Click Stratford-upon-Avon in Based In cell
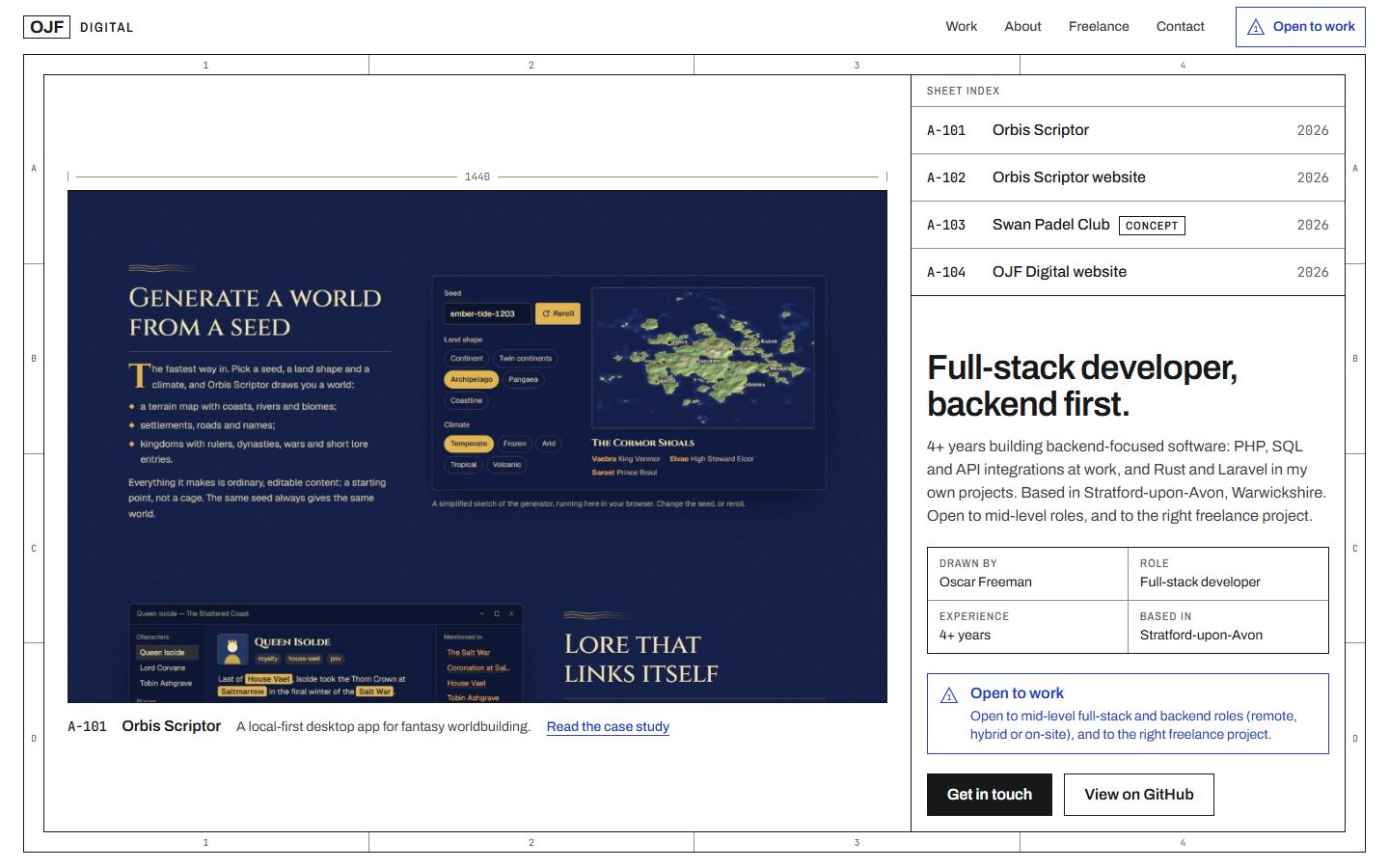 pyautogui.click(x=1201, y=635)
